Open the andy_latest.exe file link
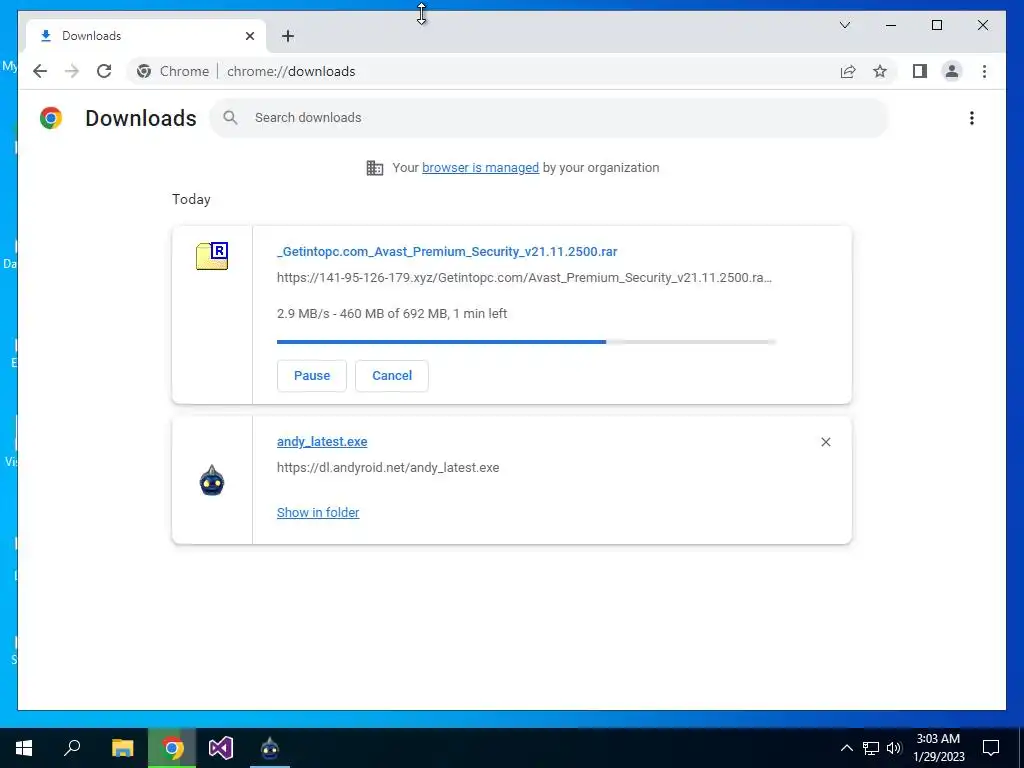1024x768 pixels. 322,441
